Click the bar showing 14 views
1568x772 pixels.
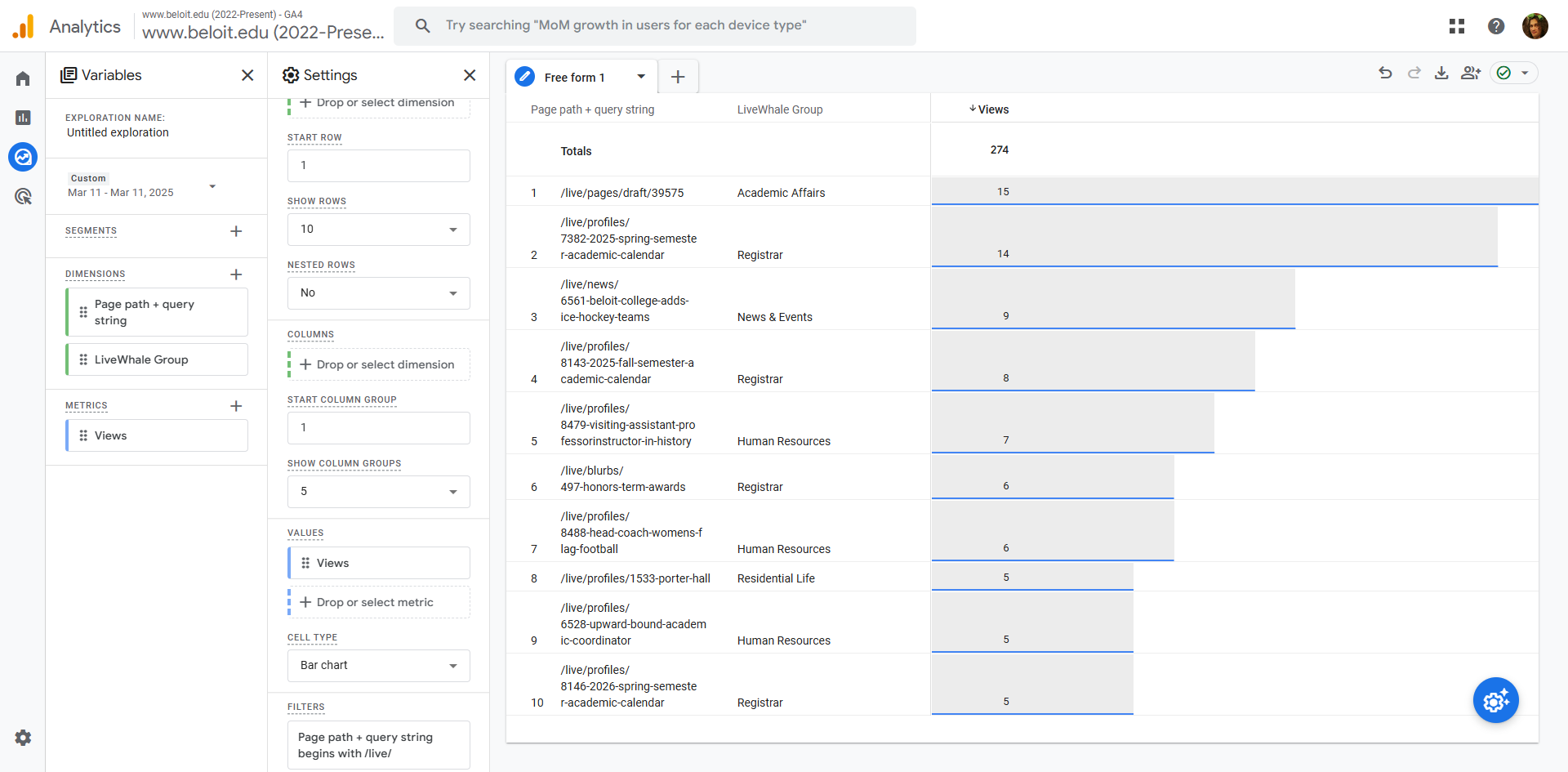pyautogui.click(x=1214, y=237)
